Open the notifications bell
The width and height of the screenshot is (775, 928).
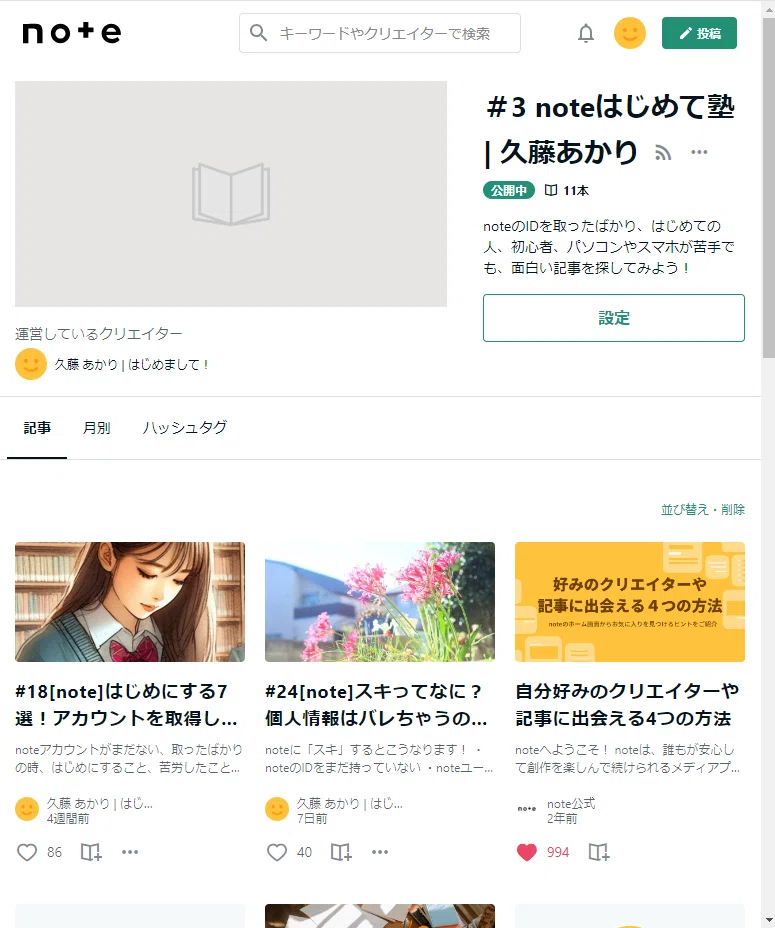pyautogui.click(x=586, y=33)
